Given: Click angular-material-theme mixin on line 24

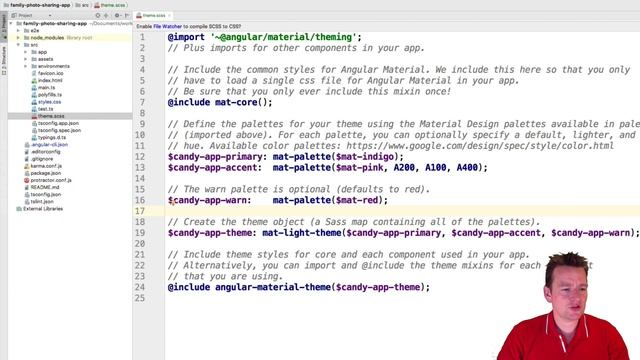Looking at the screenshot, I should (x=273, y=287).
